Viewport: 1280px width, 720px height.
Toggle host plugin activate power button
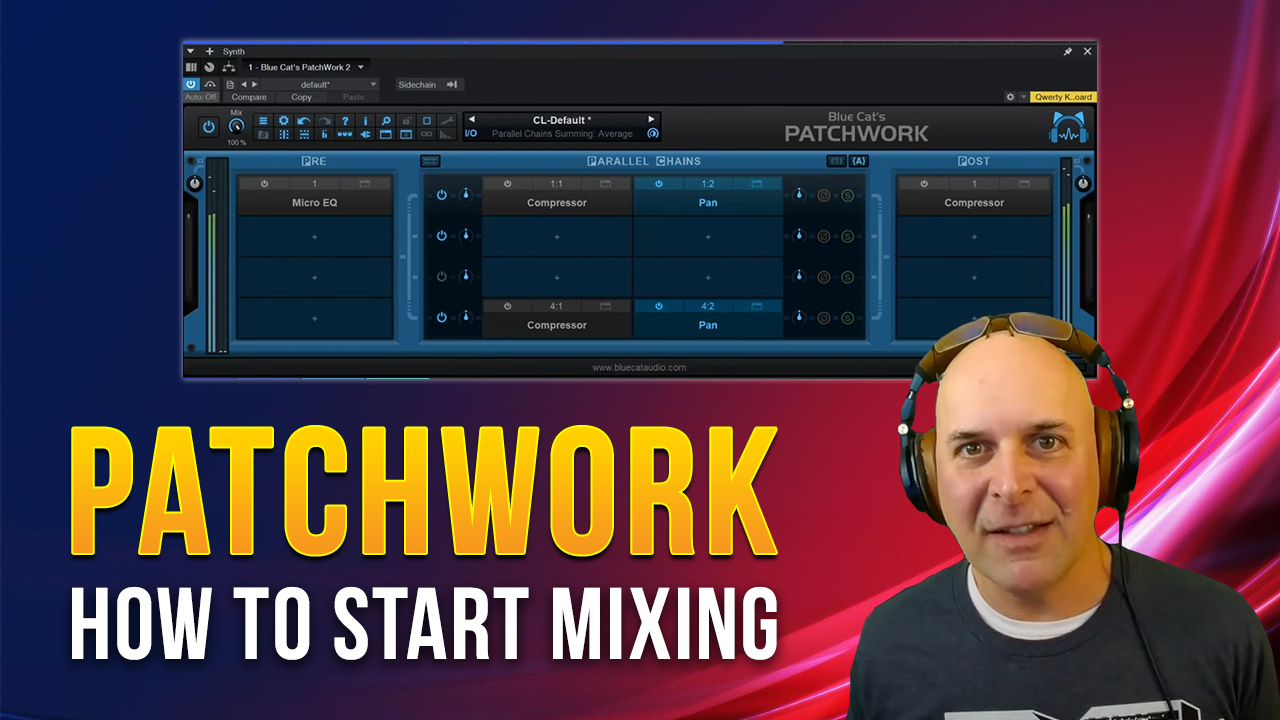pyautogui.click(x=191, y=84)
